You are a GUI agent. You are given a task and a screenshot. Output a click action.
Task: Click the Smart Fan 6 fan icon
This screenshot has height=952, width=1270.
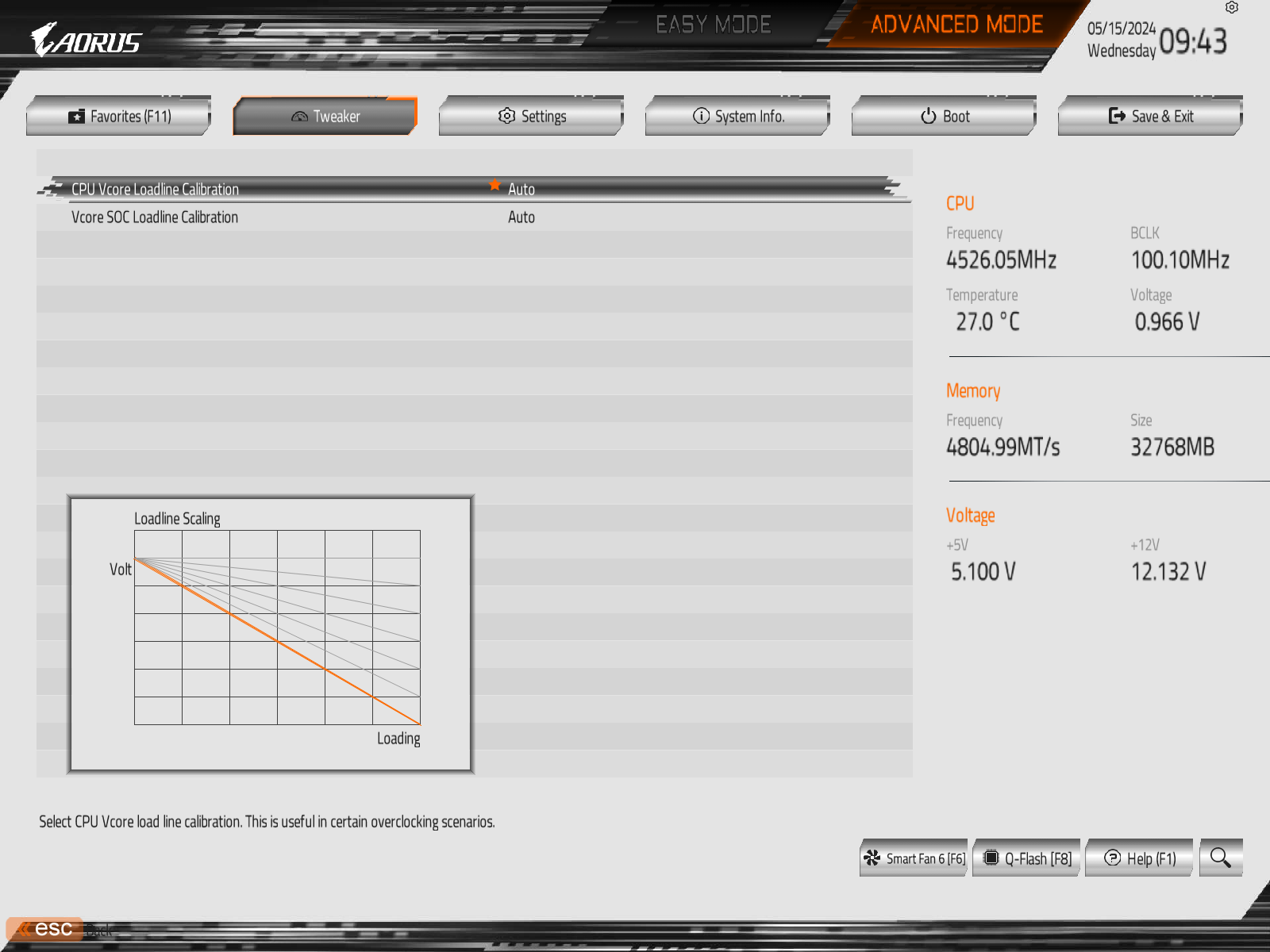pyautogui.click(x=872, y=858)
